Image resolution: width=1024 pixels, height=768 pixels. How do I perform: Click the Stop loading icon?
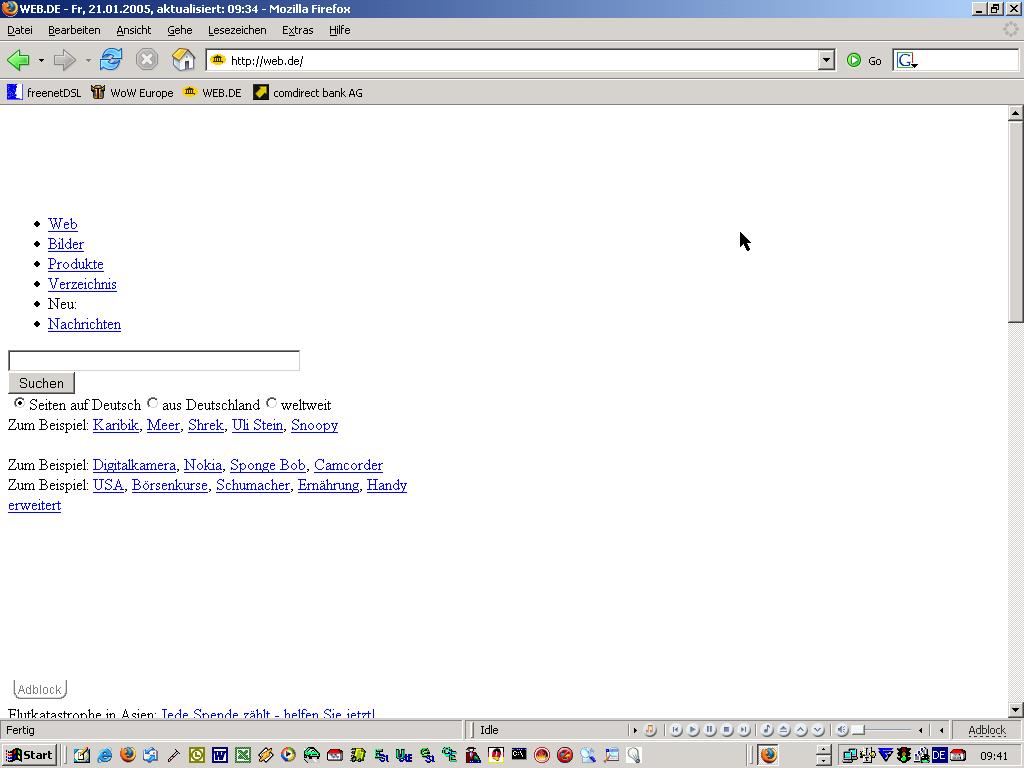[147, 60]
